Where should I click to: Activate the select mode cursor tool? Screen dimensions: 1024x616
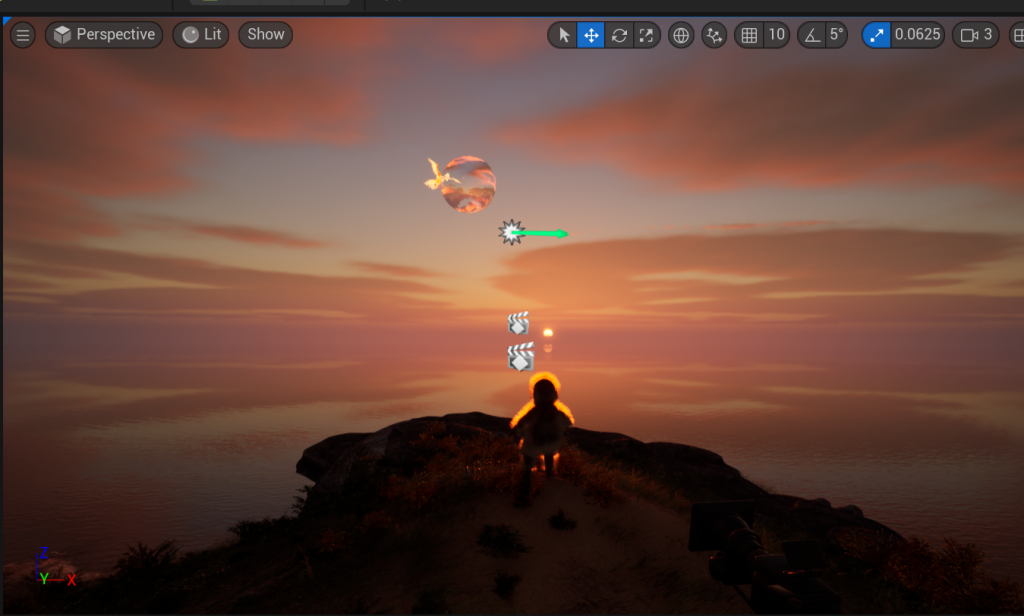coord(563,35)
